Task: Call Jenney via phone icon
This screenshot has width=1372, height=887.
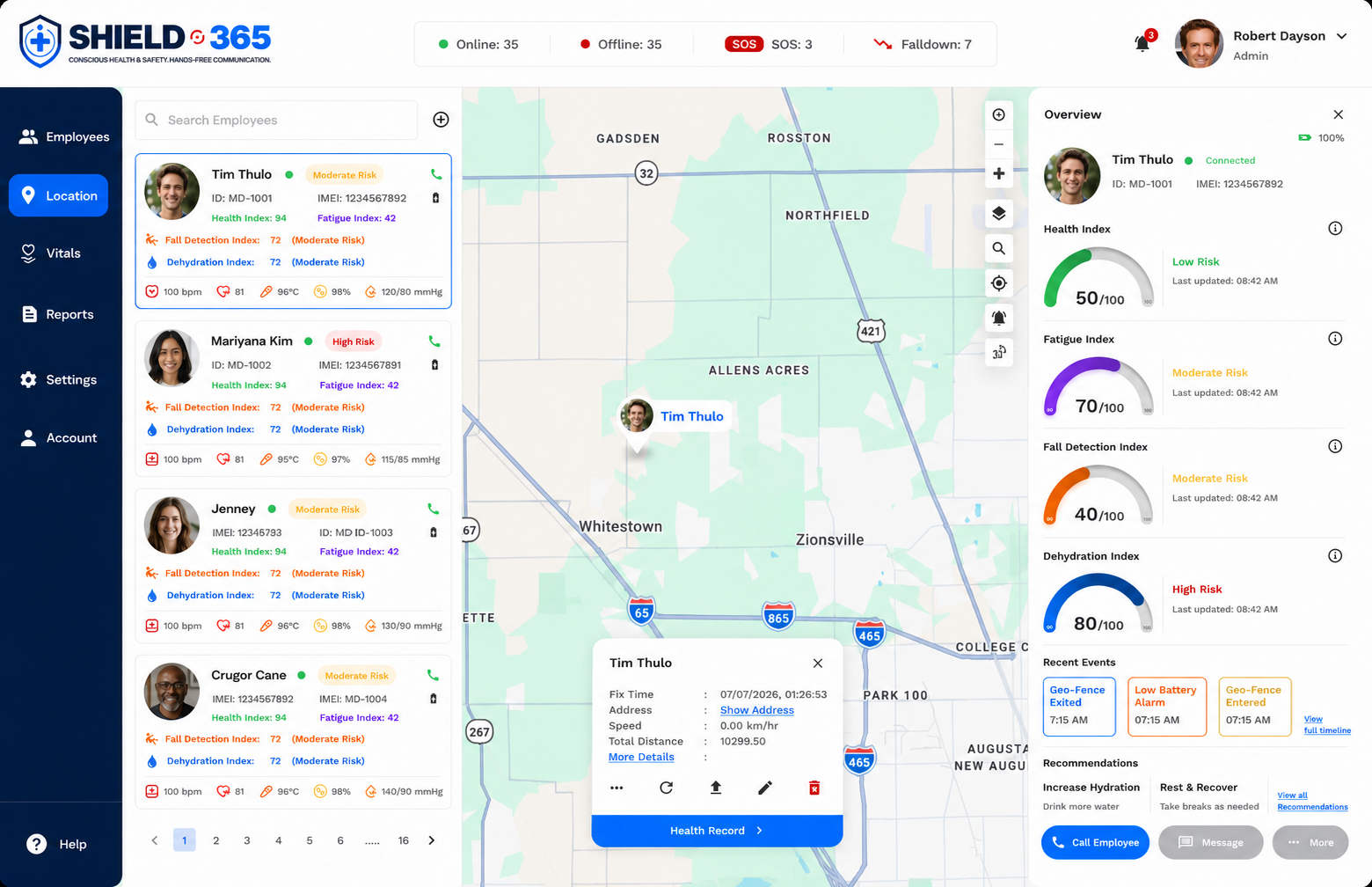Action: point(433,509)
